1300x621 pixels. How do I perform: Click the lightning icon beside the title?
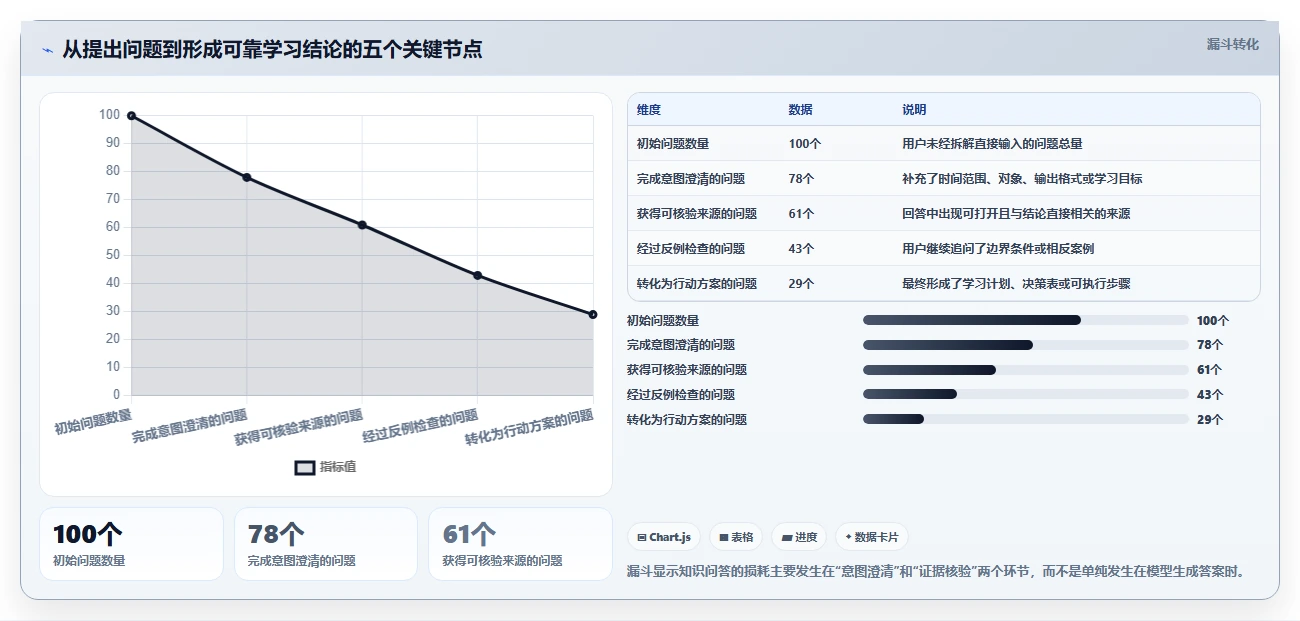pyautogui.click(x=47, y=50)
